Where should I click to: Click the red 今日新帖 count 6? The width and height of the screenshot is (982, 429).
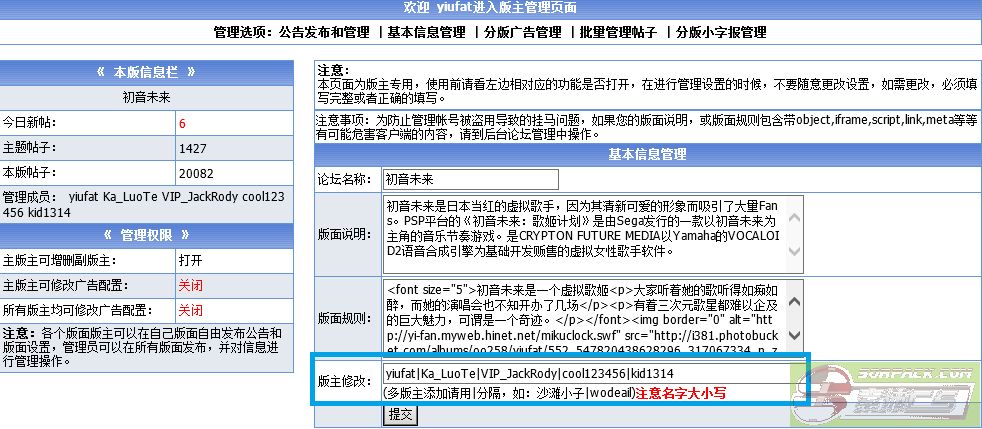coord(183,124)
